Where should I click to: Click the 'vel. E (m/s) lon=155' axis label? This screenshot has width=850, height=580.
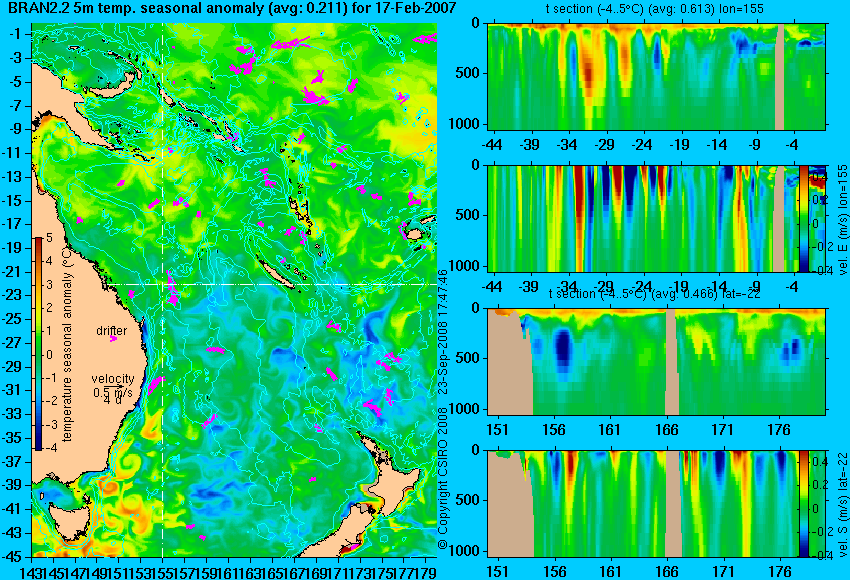click(843, 220)
